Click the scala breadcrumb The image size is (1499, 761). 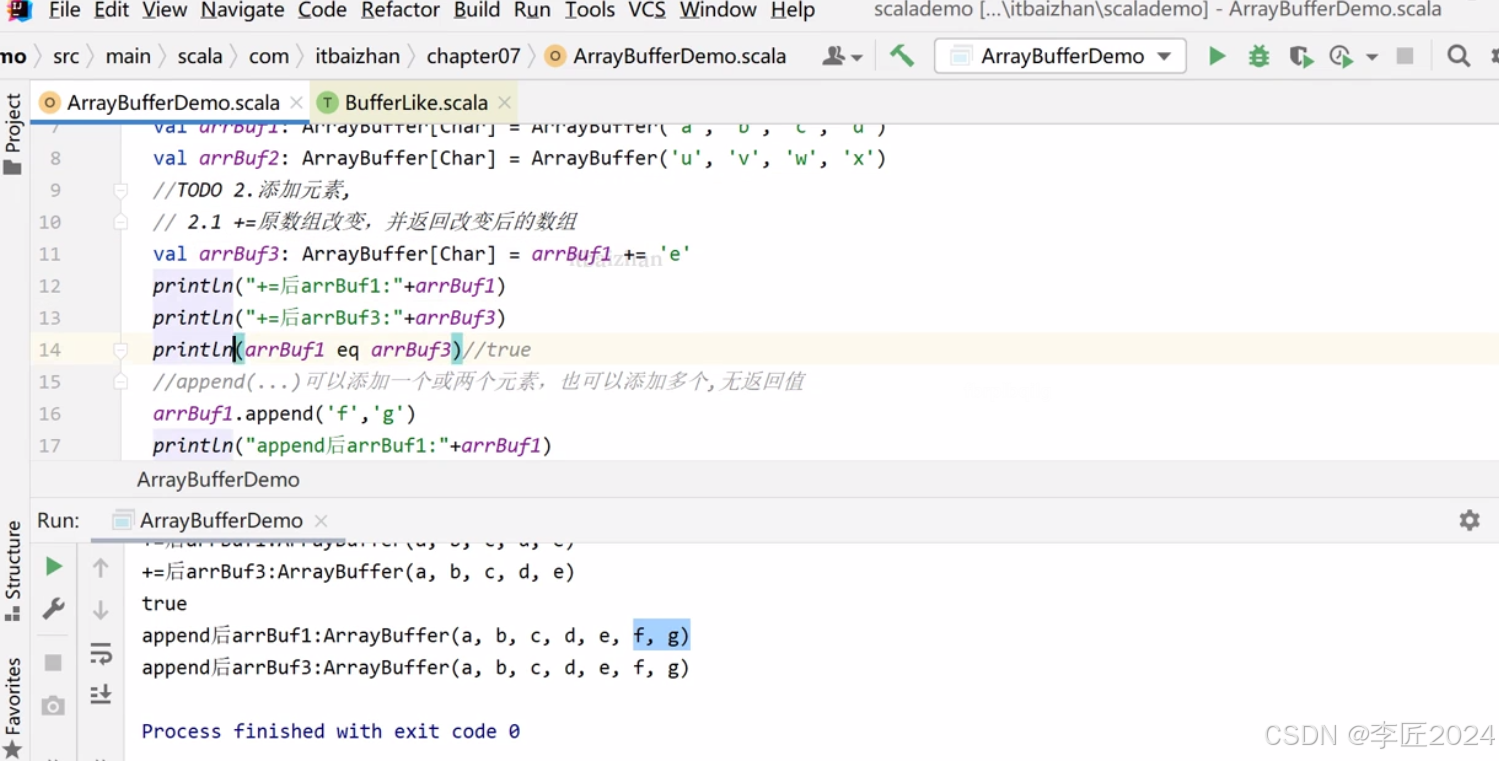tap(200, 56)
